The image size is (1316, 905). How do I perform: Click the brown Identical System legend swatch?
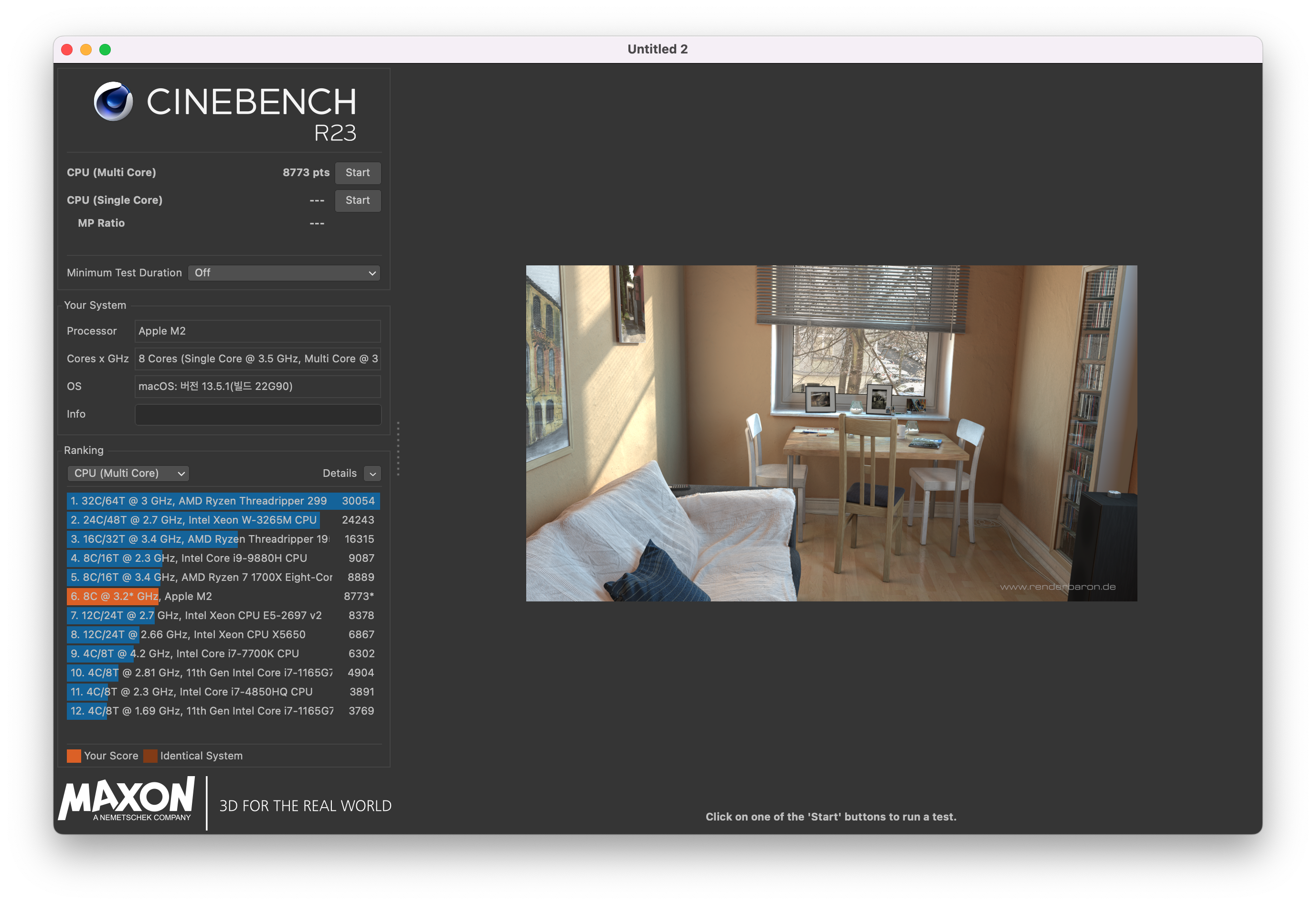point(150,756)
